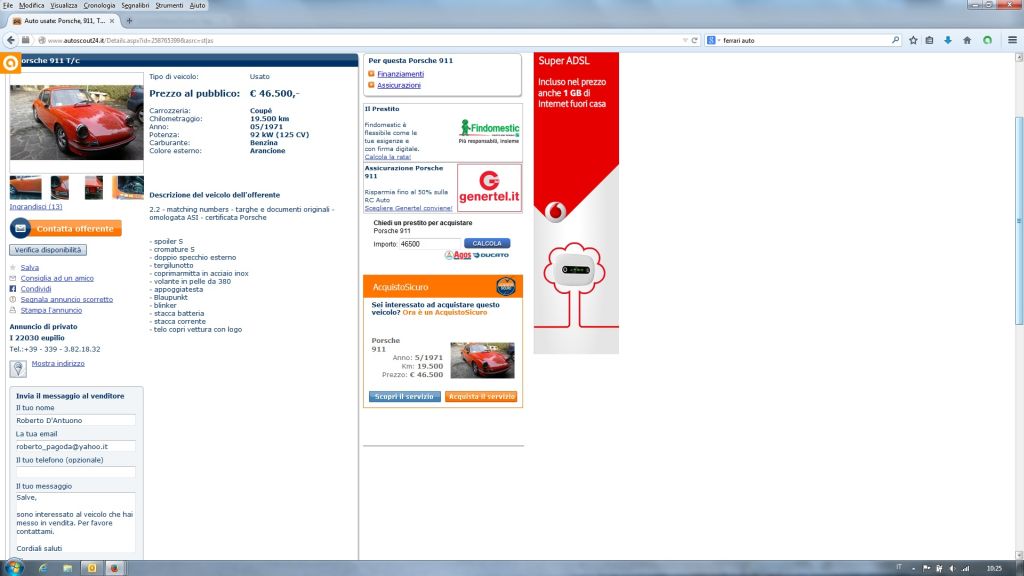Click Consiglia ad un amico link
This screenshot has width=1024, height=576.
[x=57, y=278]
